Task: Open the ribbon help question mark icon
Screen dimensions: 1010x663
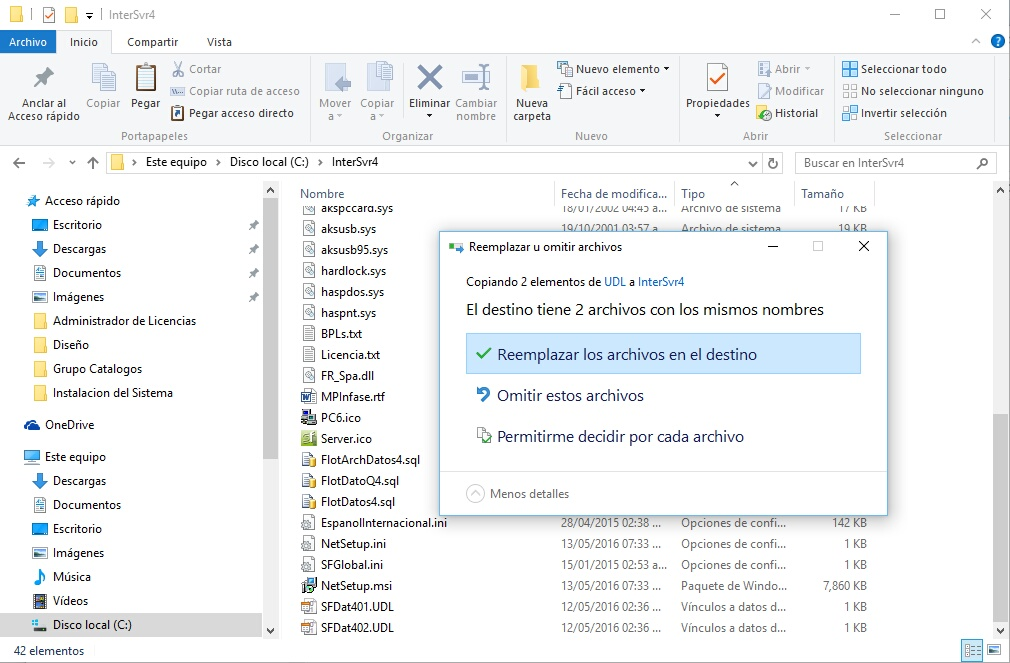Action: coord(997,41)
